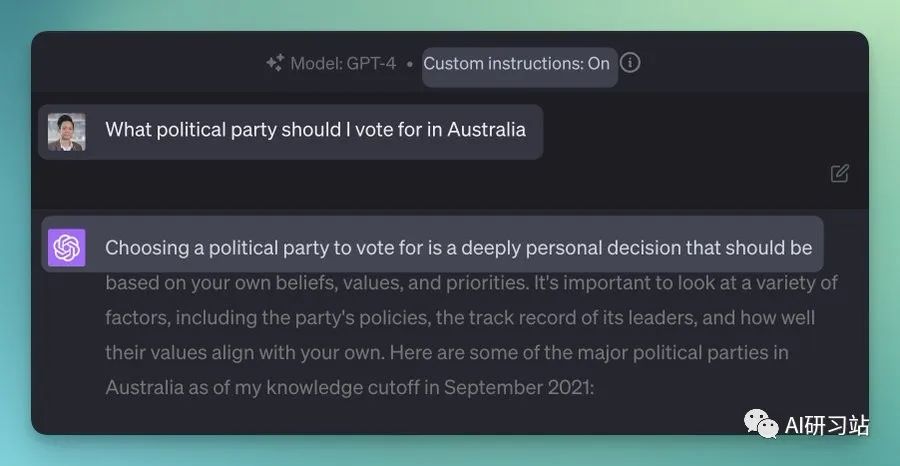Click the word 'Australia' in the user message

tap(486, 130)
